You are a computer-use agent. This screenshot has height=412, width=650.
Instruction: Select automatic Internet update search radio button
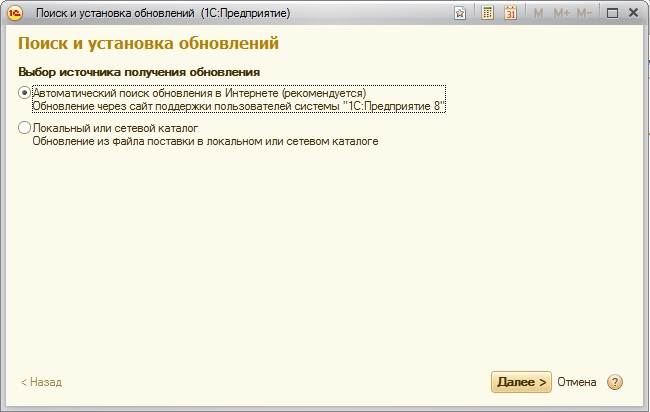pos(25,93)
